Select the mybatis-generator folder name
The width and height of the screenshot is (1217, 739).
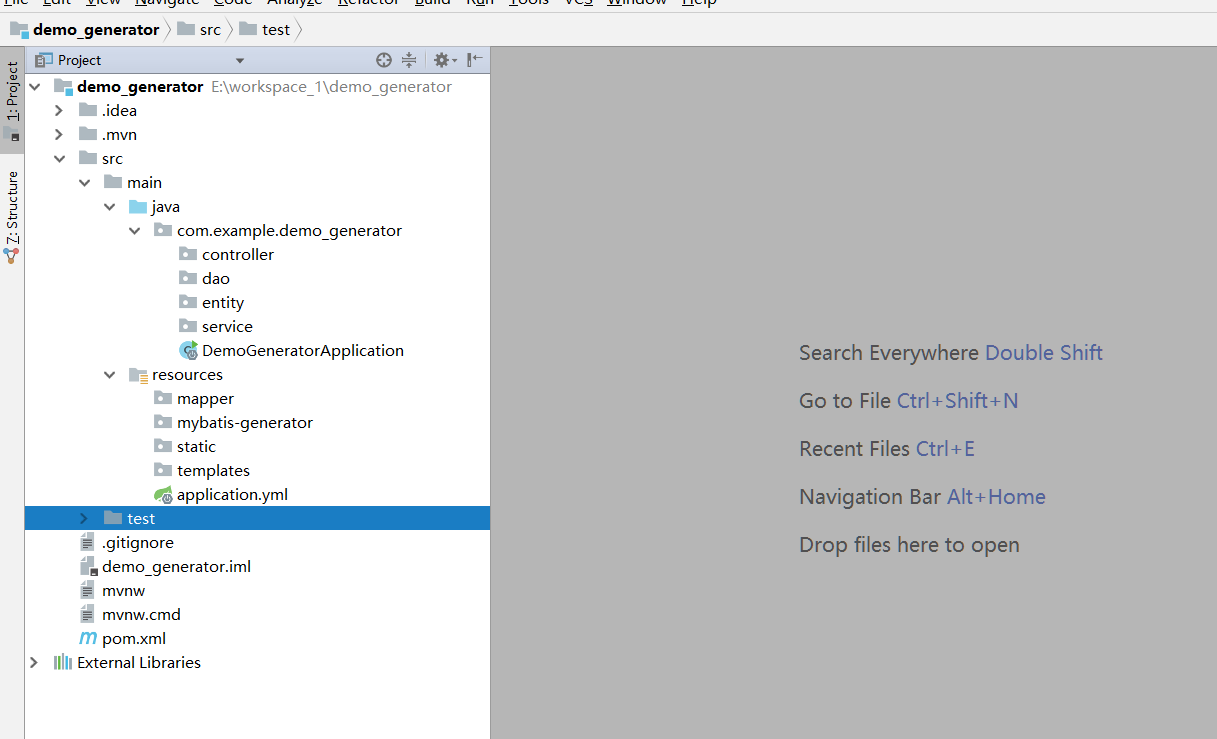(245, 422)
